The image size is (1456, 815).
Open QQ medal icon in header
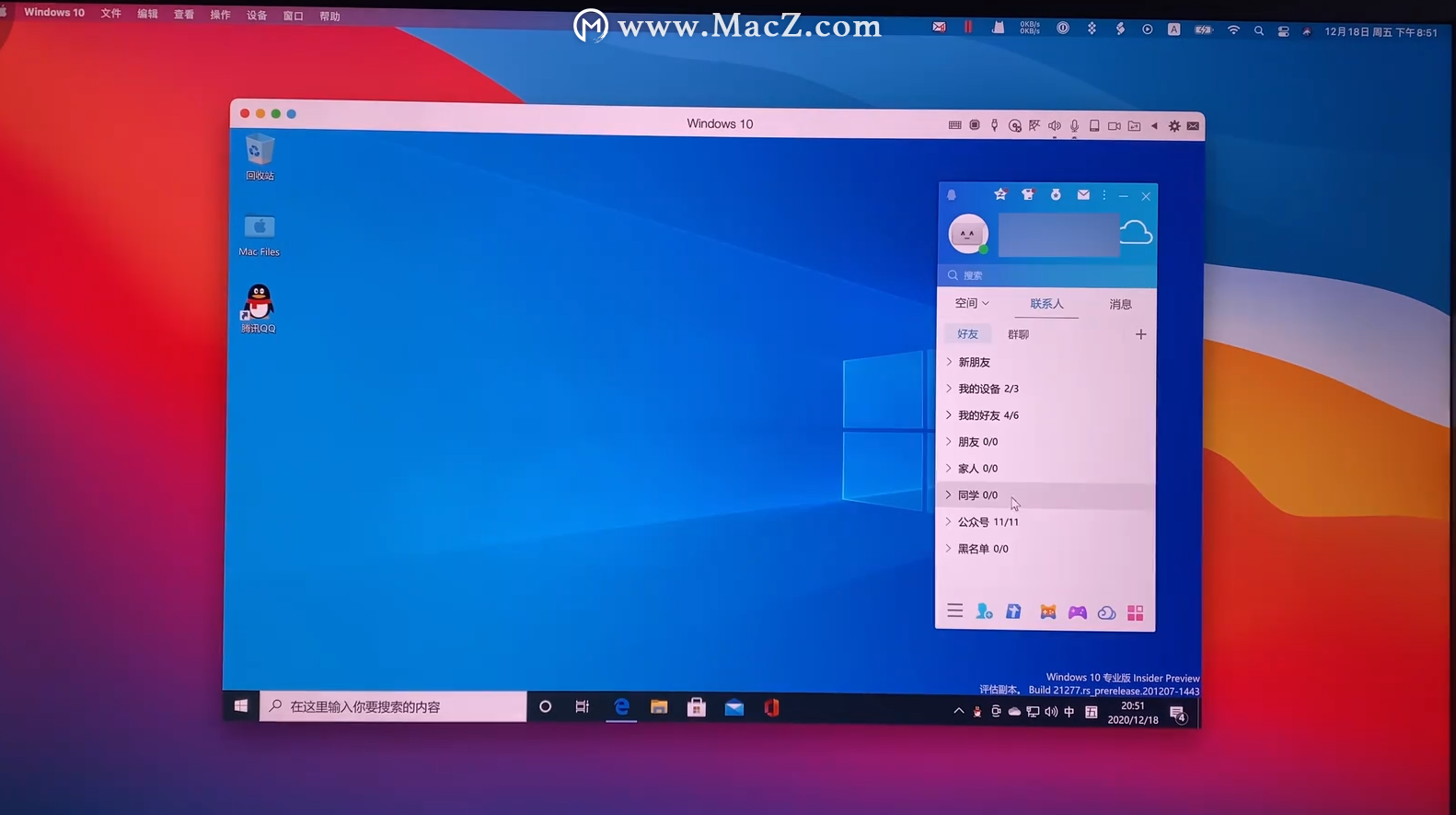click(x=1056, y=194)
